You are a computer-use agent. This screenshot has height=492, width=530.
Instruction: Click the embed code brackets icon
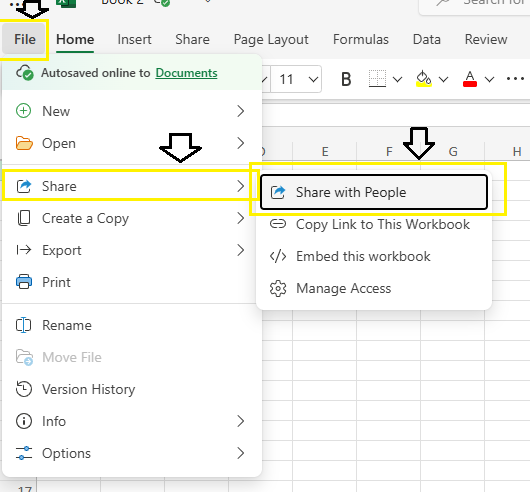278,256
